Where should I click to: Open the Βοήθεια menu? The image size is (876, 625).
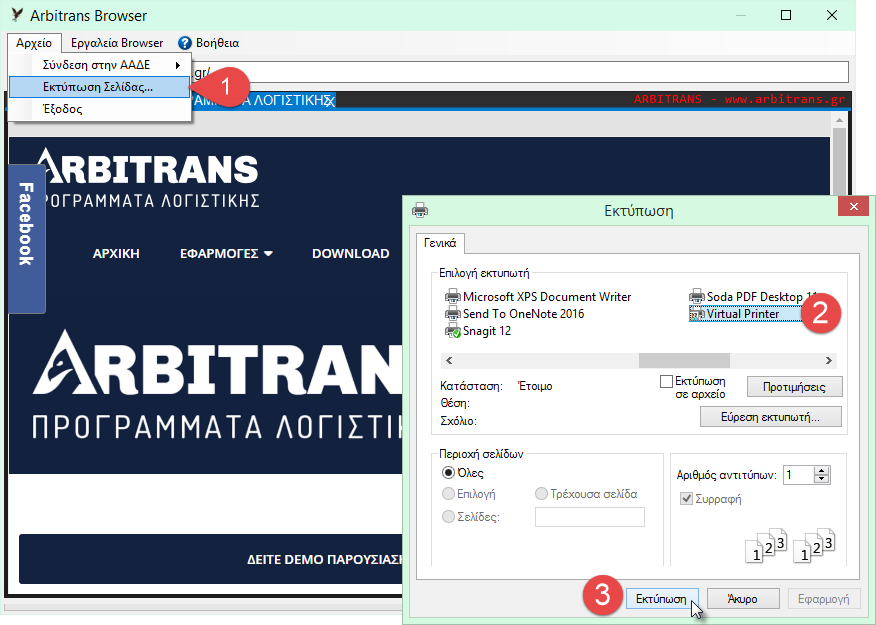[x=209, y=43]
